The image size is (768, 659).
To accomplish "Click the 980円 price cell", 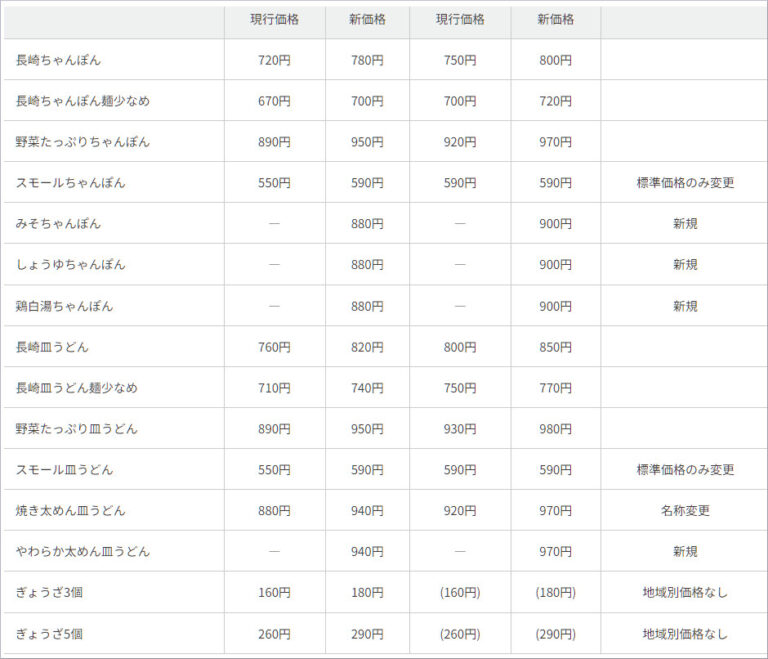I will [x=555, y=429].
